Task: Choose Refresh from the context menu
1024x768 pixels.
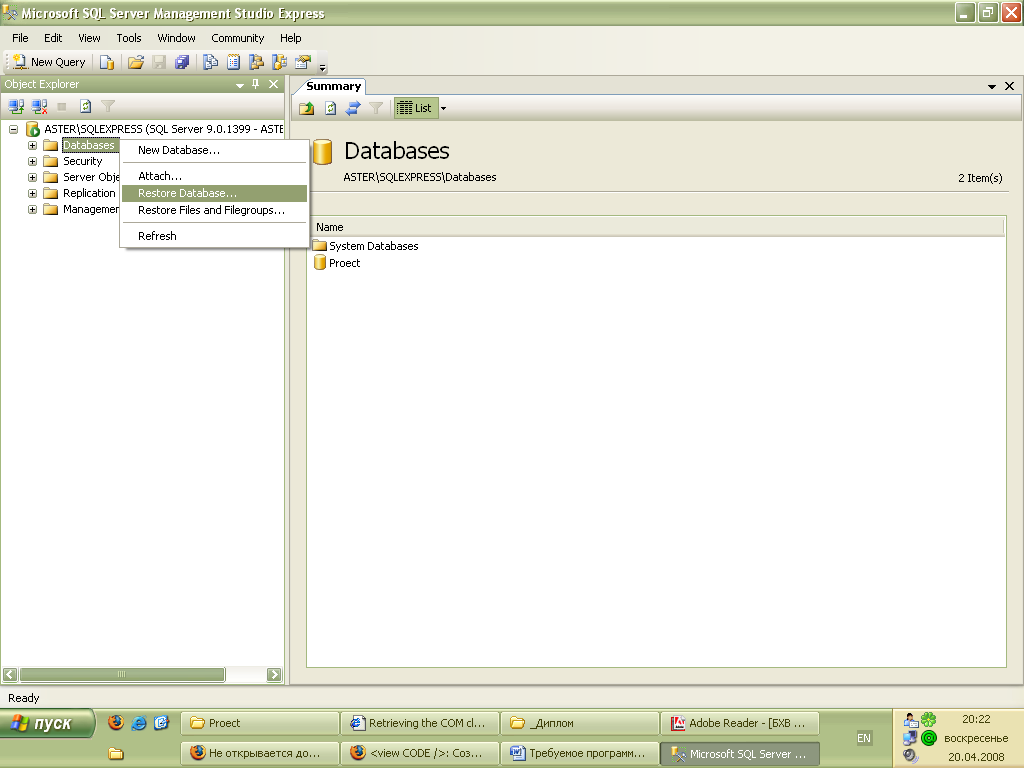Action: pos(214,236)
